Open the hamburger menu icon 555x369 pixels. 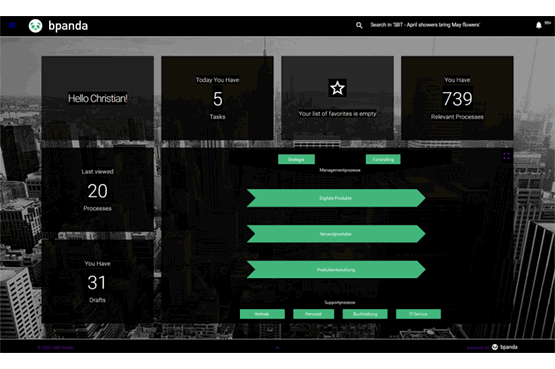(x=12, y=25)
